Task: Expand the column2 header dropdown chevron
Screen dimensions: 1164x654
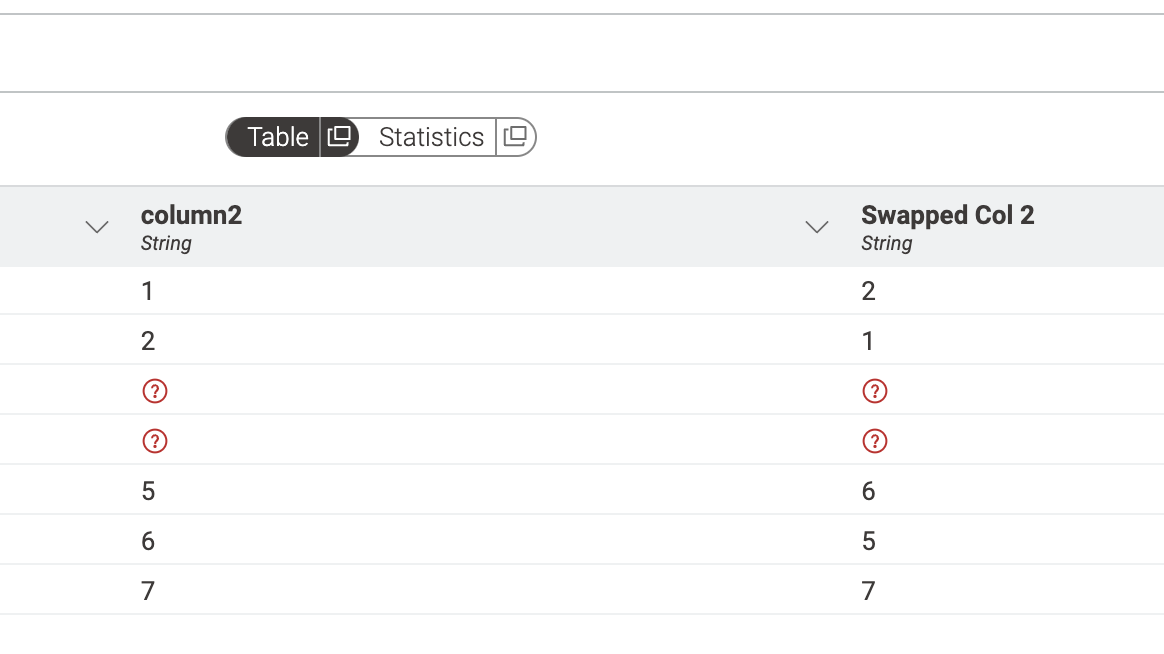Action: click(x=97, y=226)
